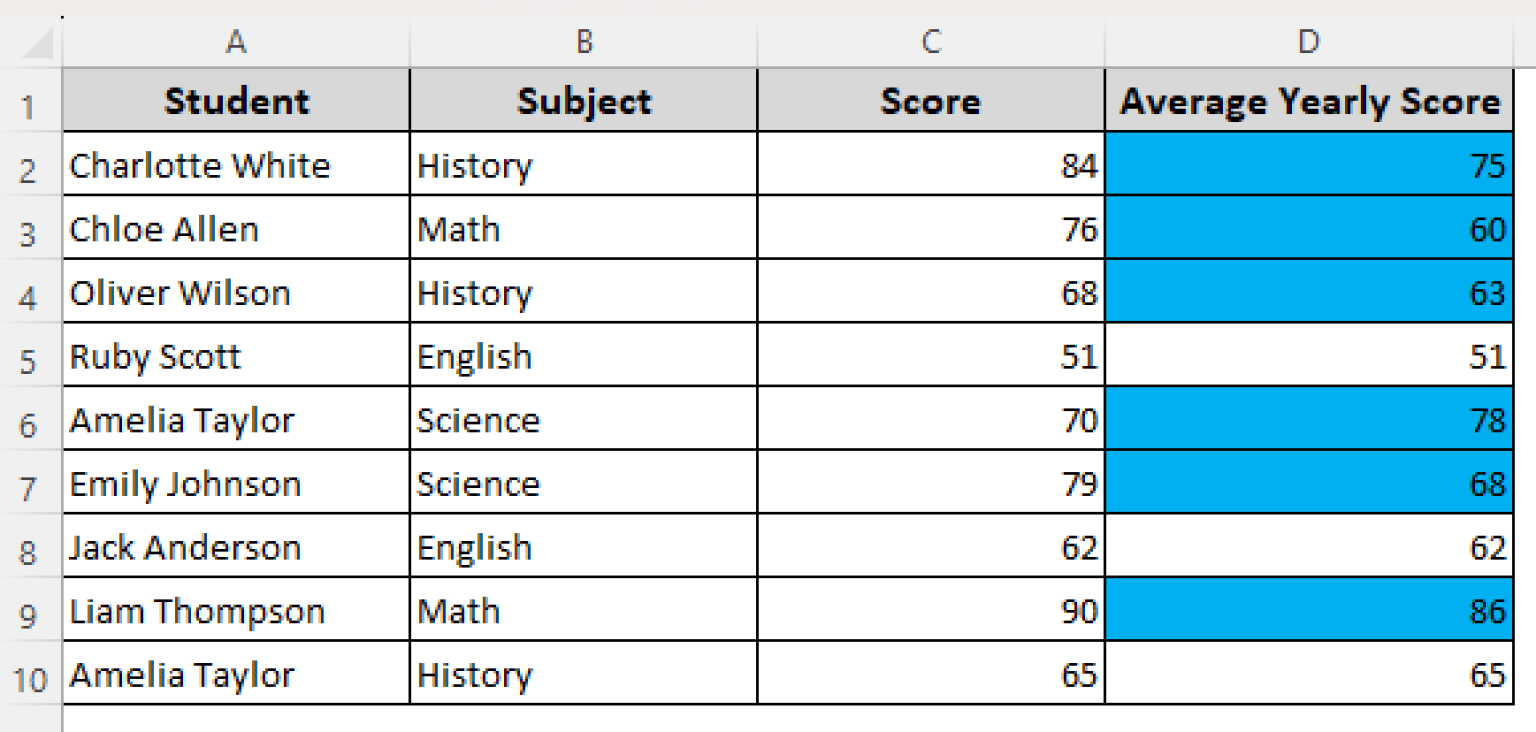Select row number 10
Viewport: 1536px width, 732px height.
[31, 675]
